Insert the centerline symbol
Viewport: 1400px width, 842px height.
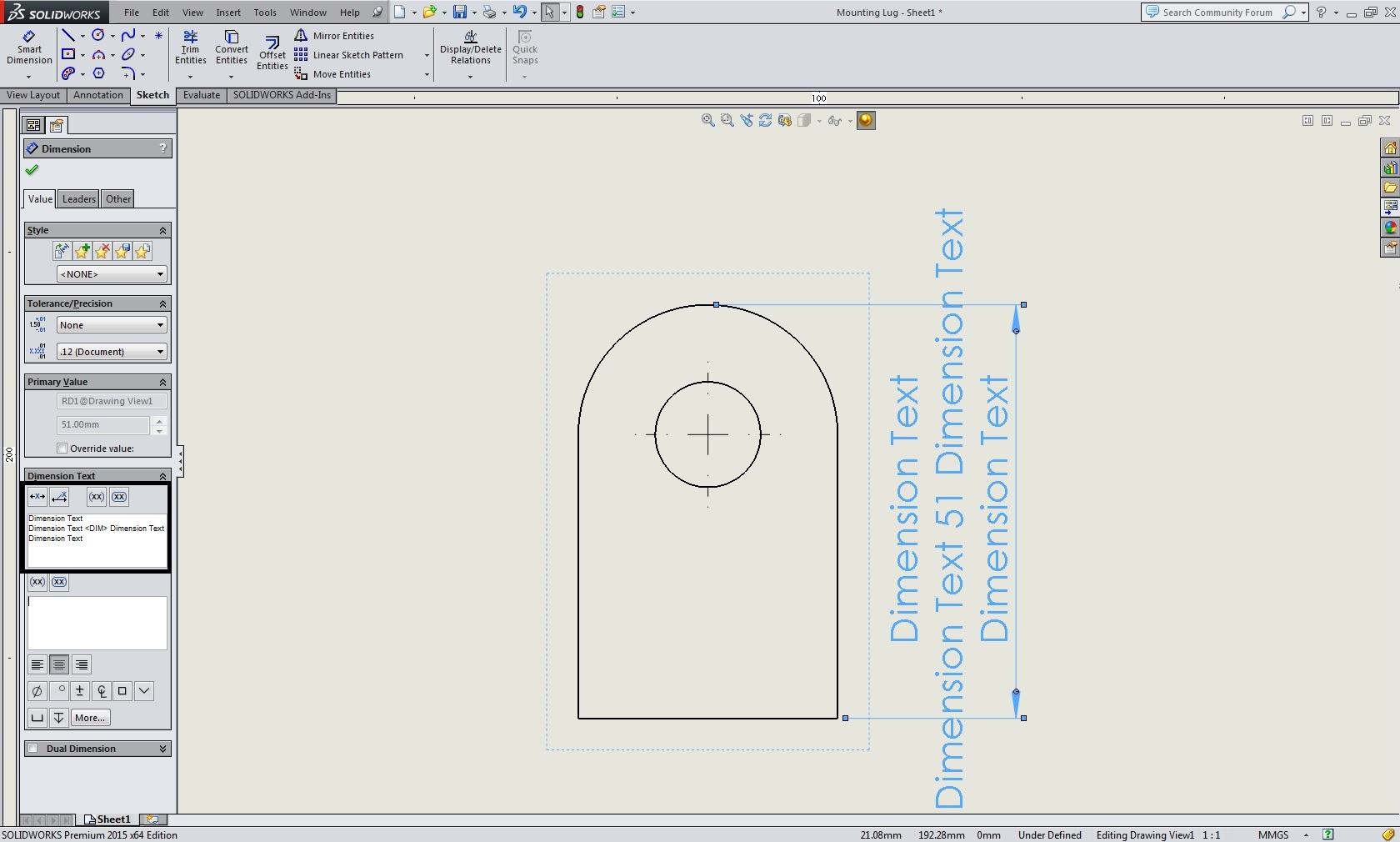point(101,691)
